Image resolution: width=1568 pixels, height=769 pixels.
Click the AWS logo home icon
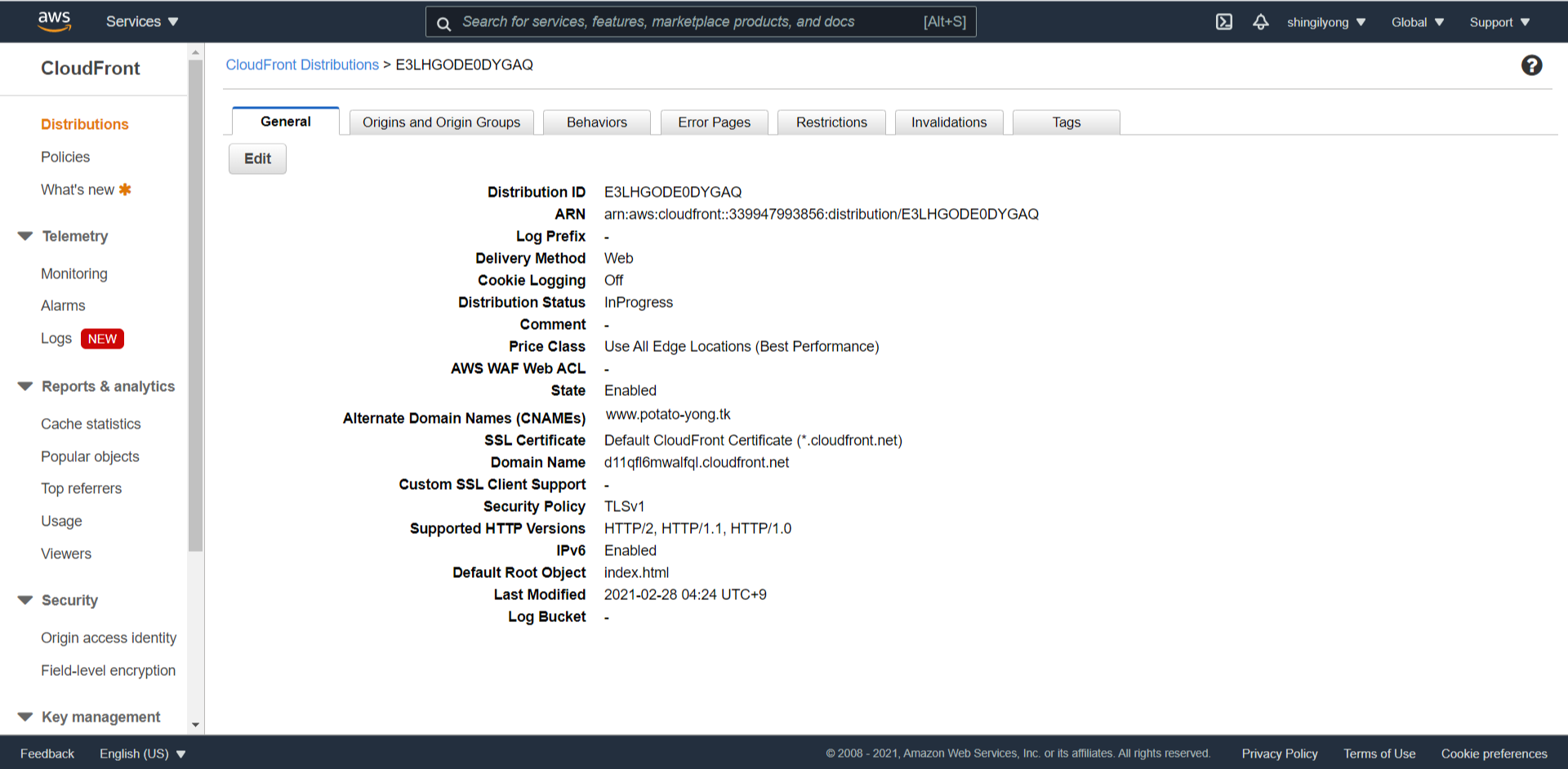(x=54, y=21)
